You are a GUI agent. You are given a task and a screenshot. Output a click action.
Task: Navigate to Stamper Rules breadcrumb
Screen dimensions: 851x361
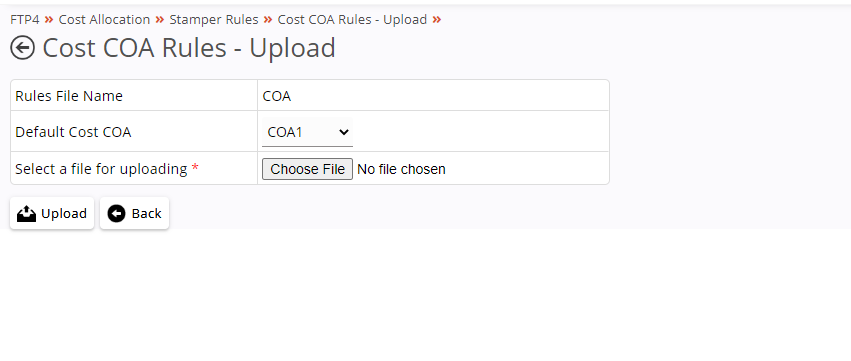pos(214,20)
